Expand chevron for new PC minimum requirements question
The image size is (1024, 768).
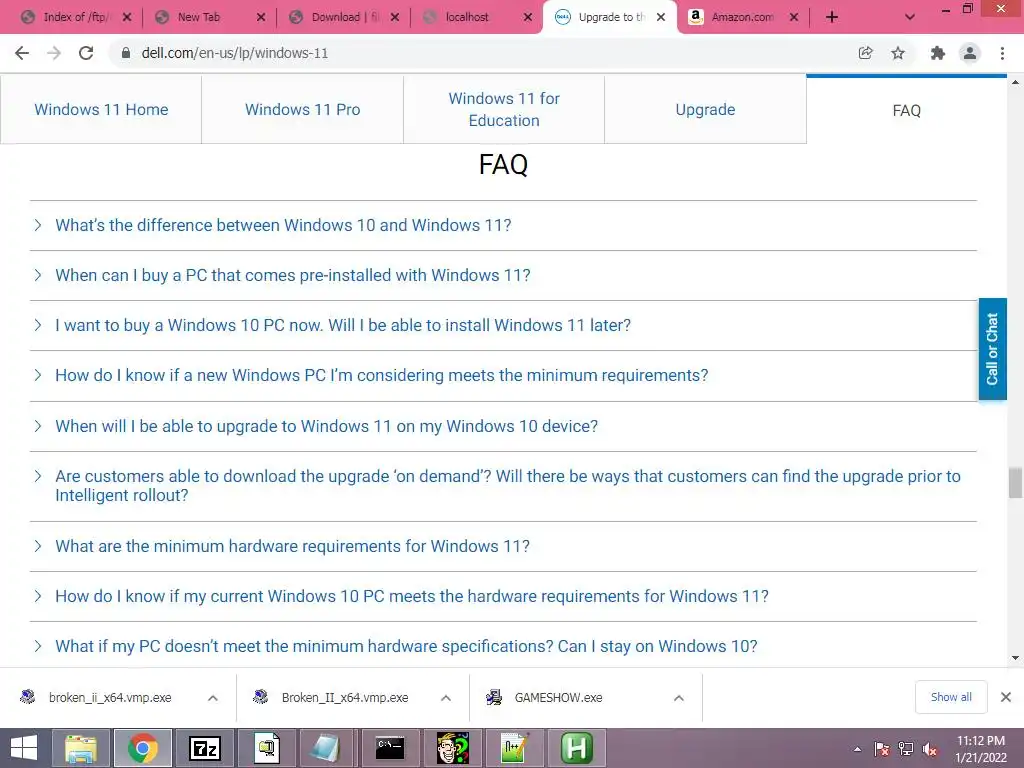[x=38, y=376]
